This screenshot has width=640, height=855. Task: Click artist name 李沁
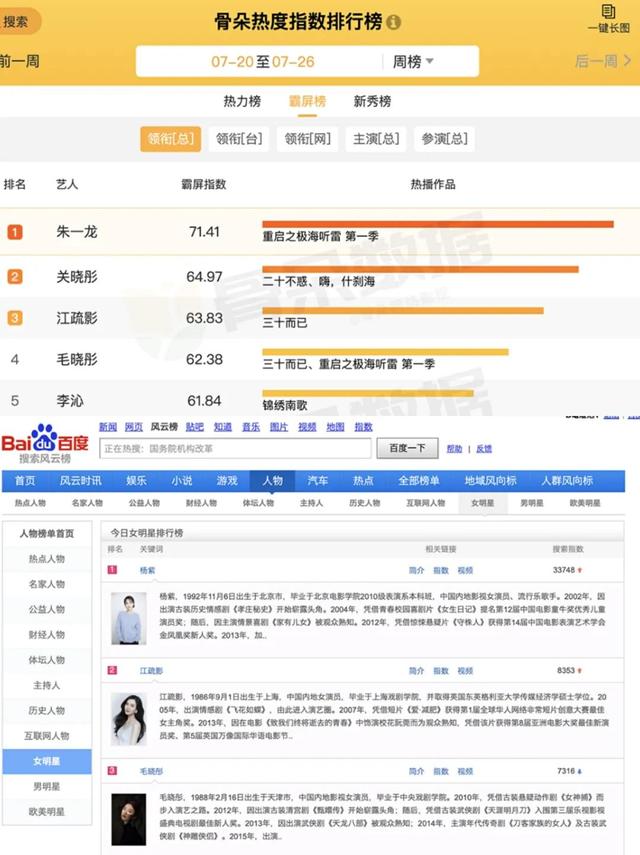[x=70, y=401]
